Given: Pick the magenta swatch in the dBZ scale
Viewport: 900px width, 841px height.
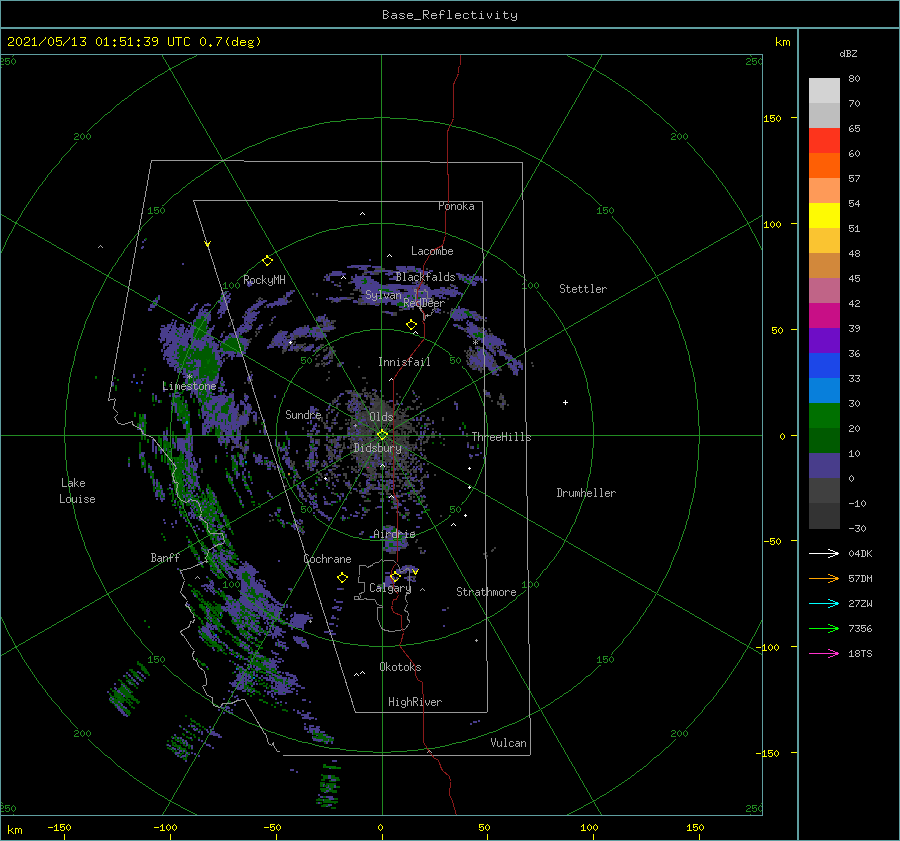Looking at the screenshot, I should (x=824, y=316).
